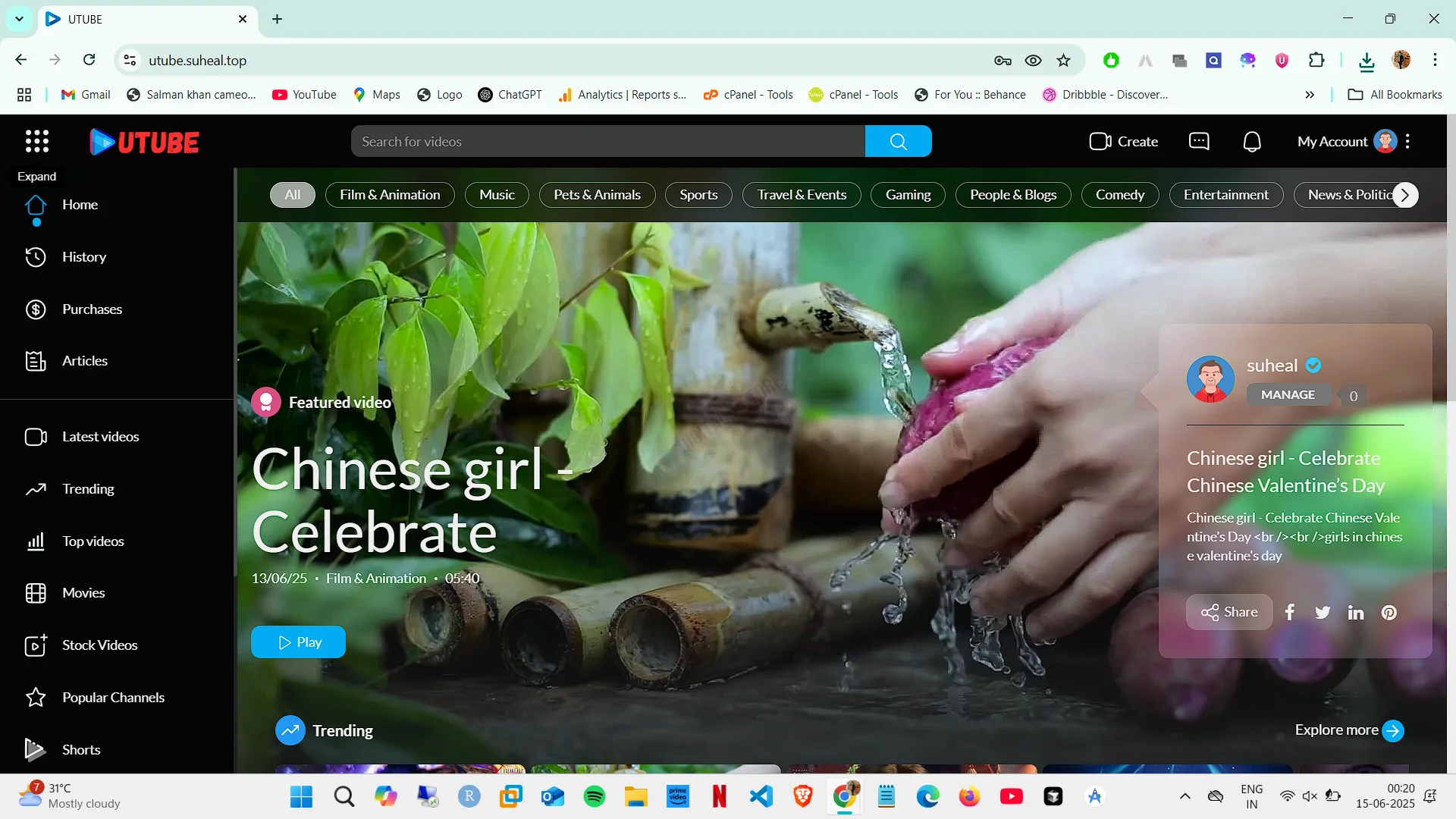Select the Sports category chip
Viewport: 1456px width, 819px height.
click(698, 195)
